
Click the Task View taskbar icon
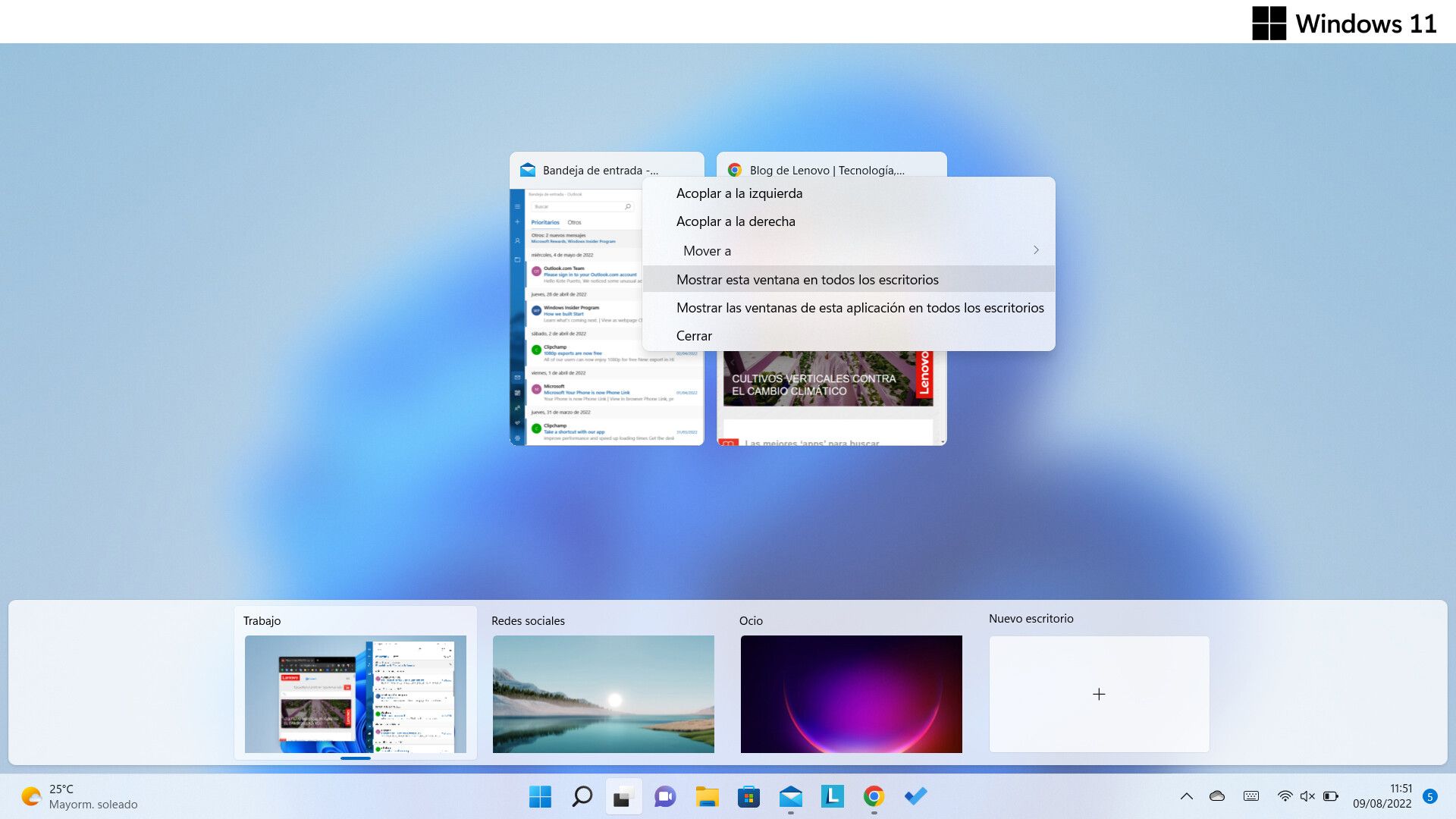[623, 796]
